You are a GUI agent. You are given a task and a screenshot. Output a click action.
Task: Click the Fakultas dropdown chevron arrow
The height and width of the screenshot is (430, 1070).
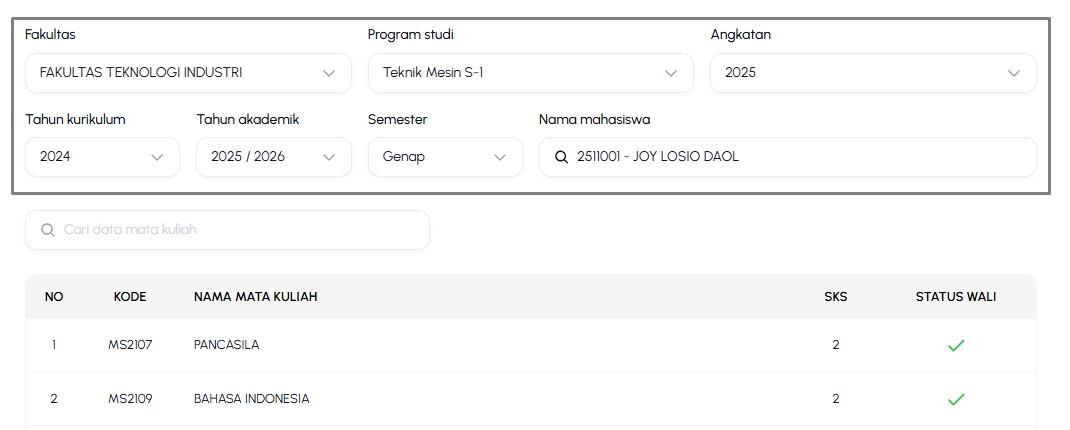[329, 73]
